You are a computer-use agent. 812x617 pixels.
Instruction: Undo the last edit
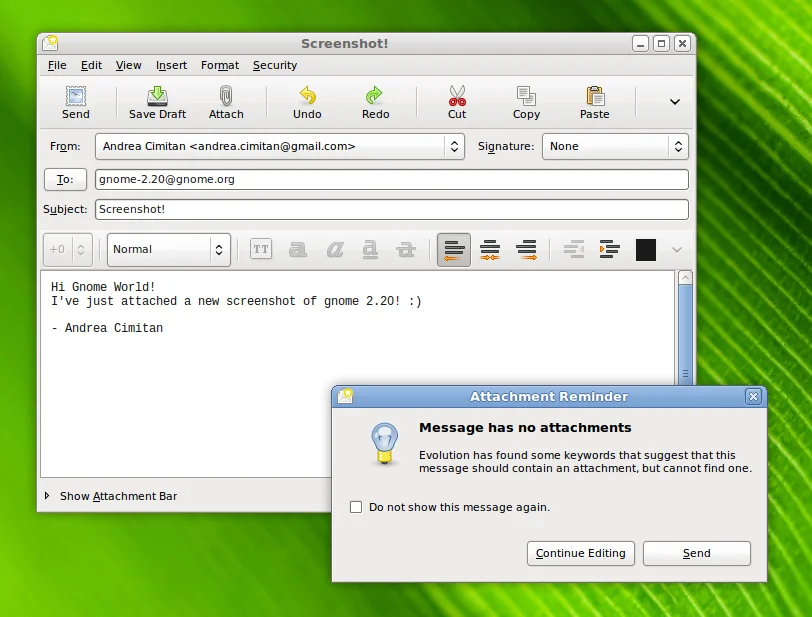point(307,100)
